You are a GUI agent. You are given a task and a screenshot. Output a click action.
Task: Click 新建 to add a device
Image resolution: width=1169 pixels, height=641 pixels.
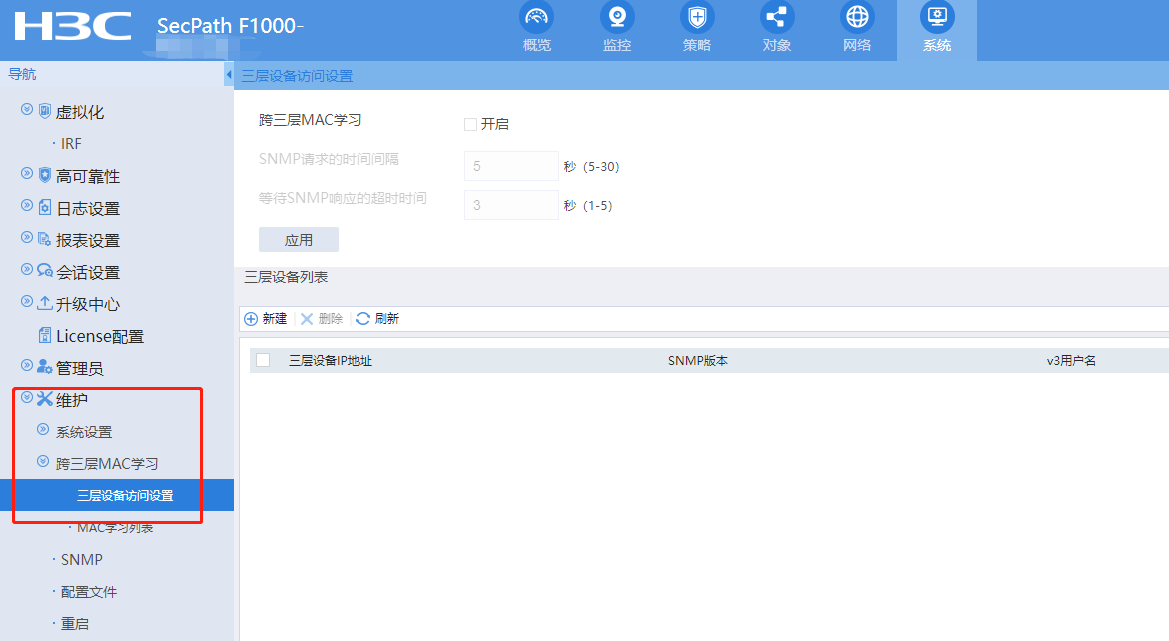[x=275, y=319]
